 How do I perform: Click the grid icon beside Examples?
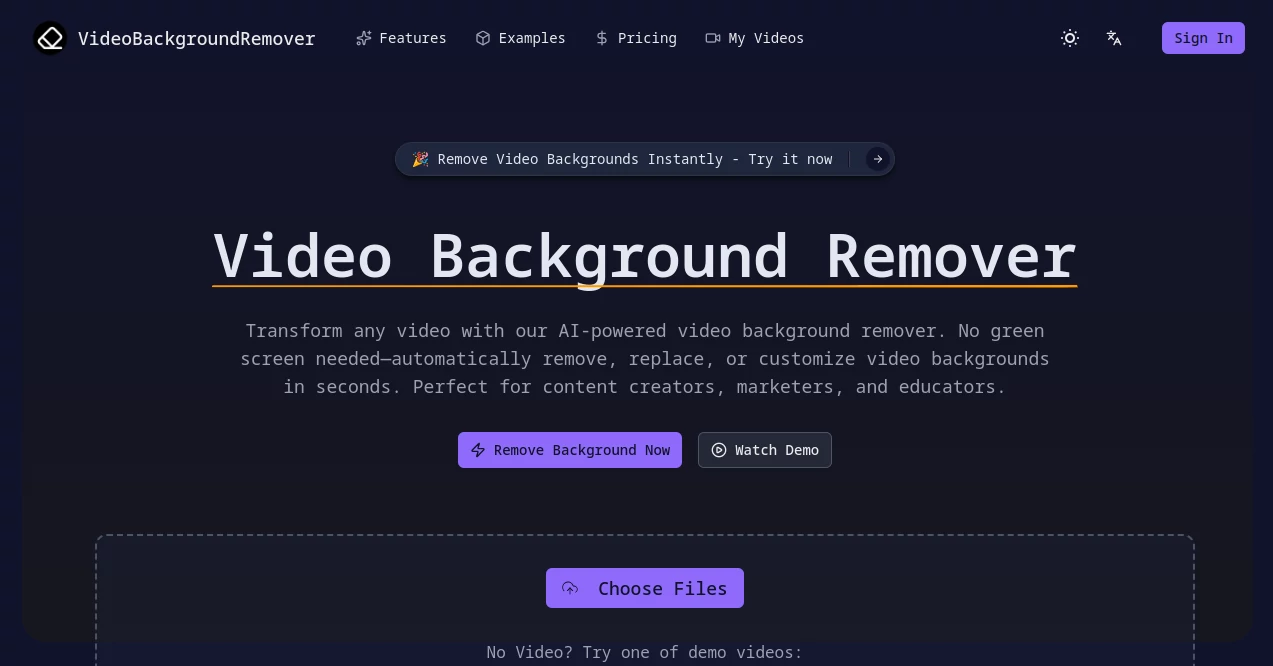click(483, 38)
